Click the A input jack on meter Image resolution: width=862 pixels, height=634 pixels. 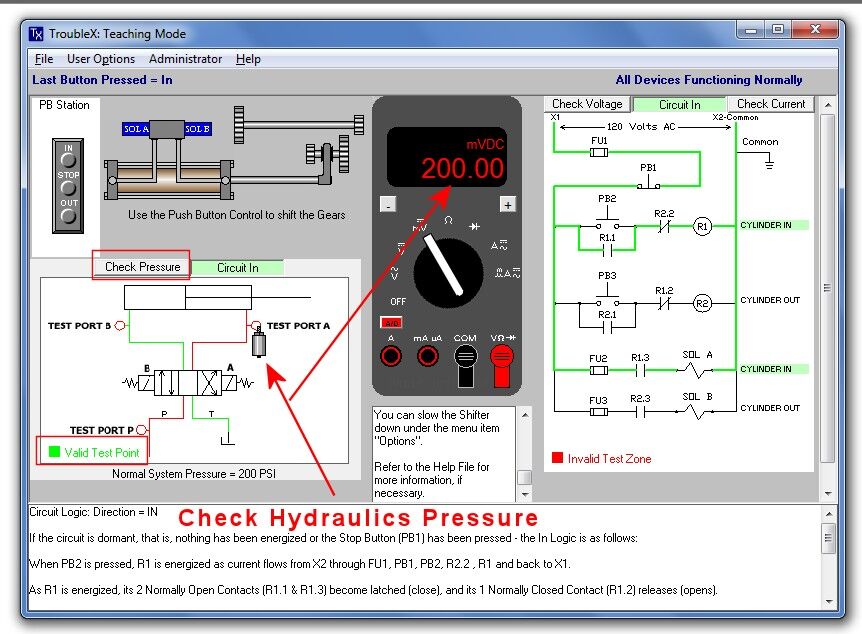pyautogui.click(x=391, y=356)
